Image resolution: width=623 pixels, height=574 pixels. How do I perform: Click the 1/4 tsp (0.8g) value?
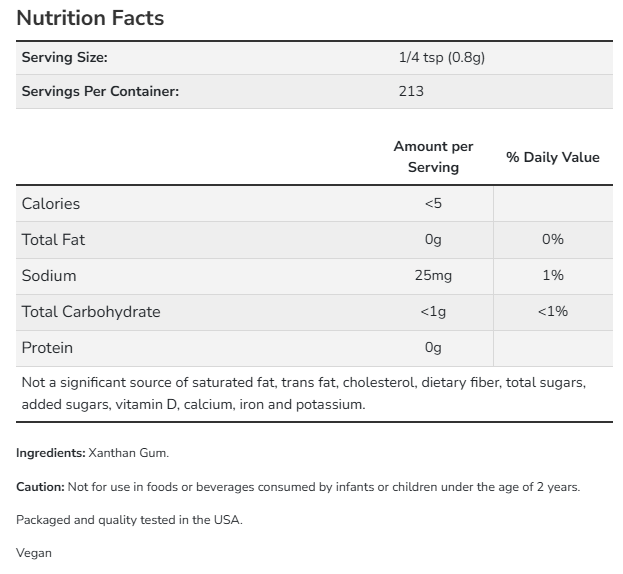[441, 58]
